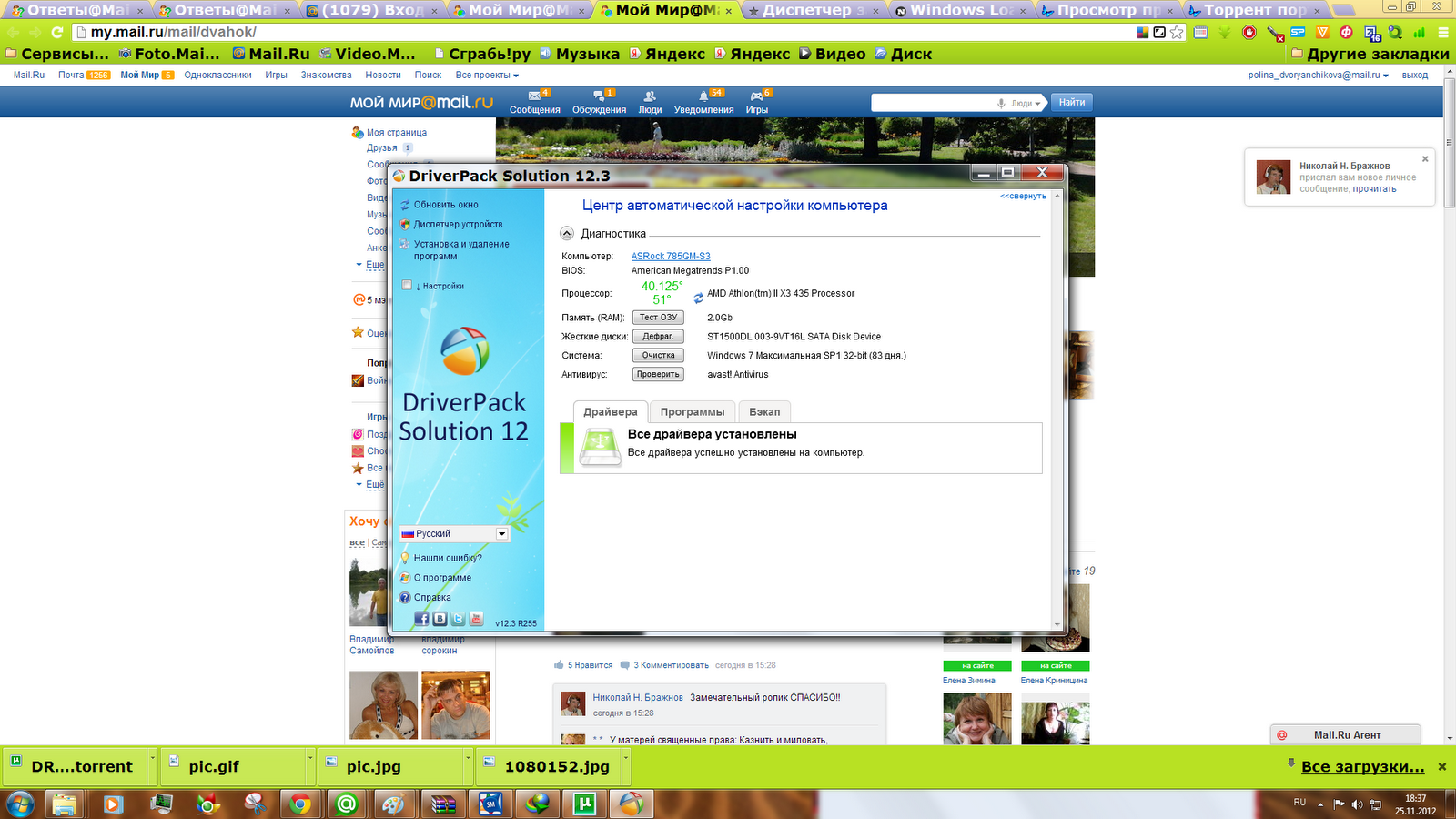Click the DriverPack vertical scrollbar
The height and width of the screenshot is (819, 1456).
(1057, 409)
